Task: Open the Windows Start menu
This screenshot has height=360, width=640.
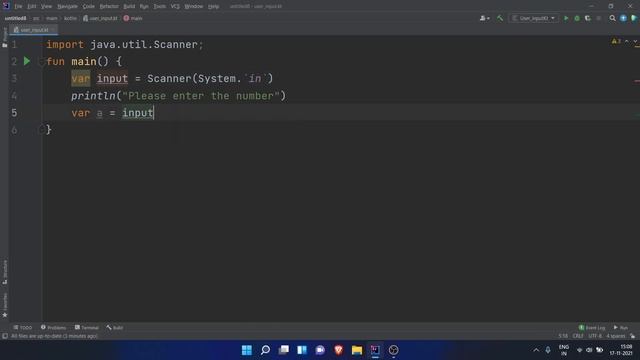Action: point(247,350)
